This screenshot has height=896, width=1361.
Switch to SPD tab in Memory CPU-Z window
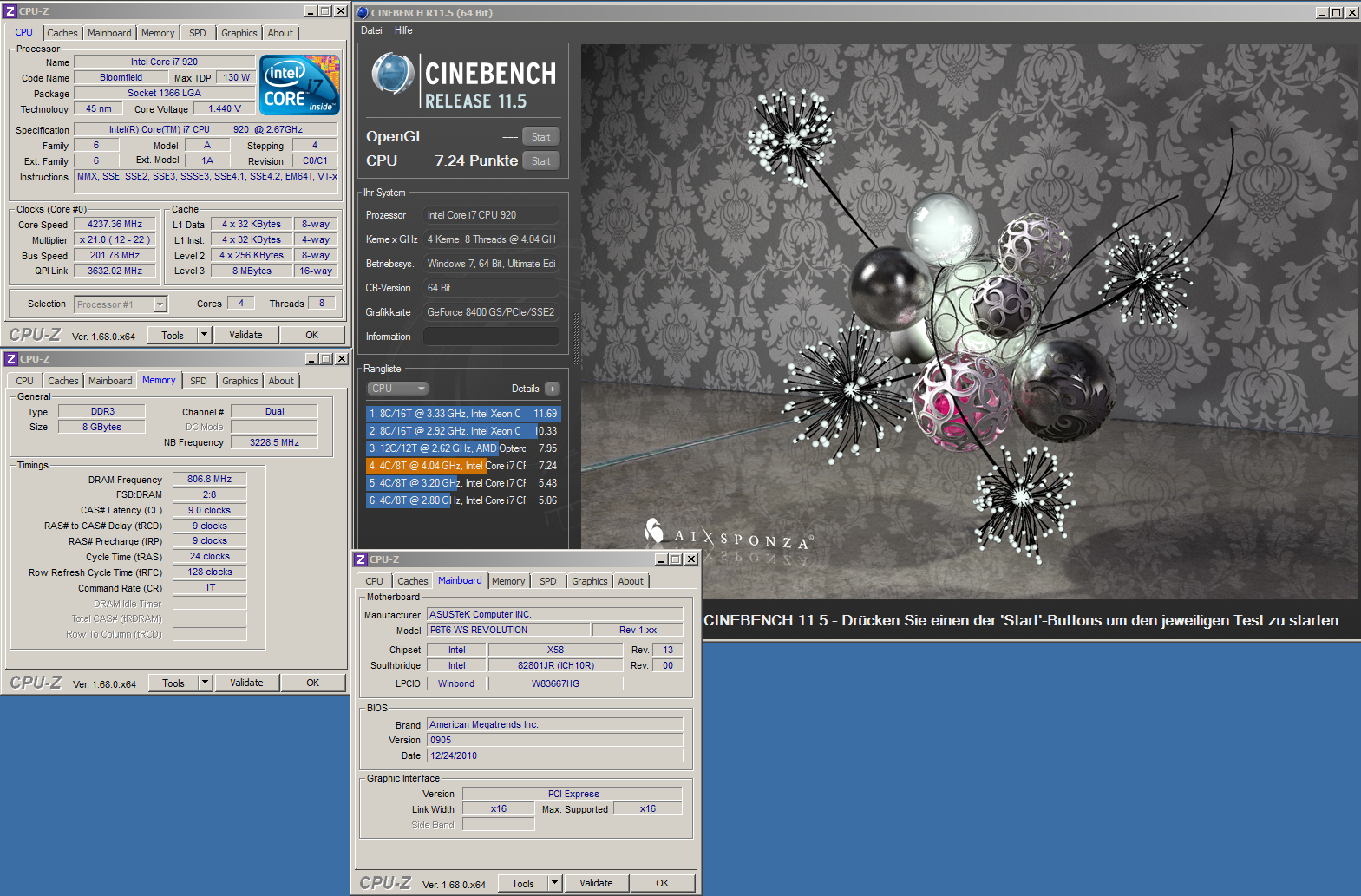[199, 381]
